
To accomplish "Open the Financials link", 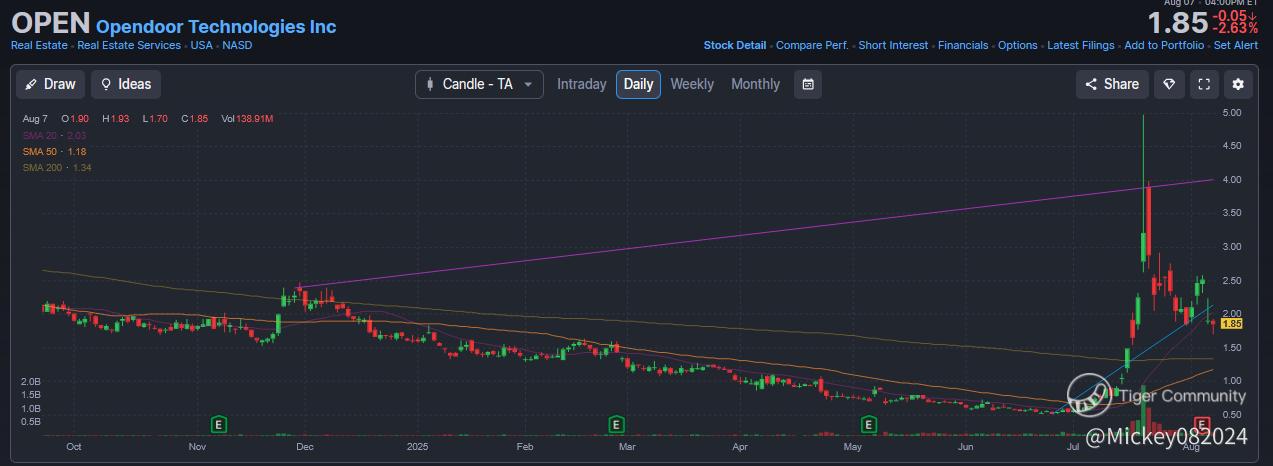I will (963, 45).
